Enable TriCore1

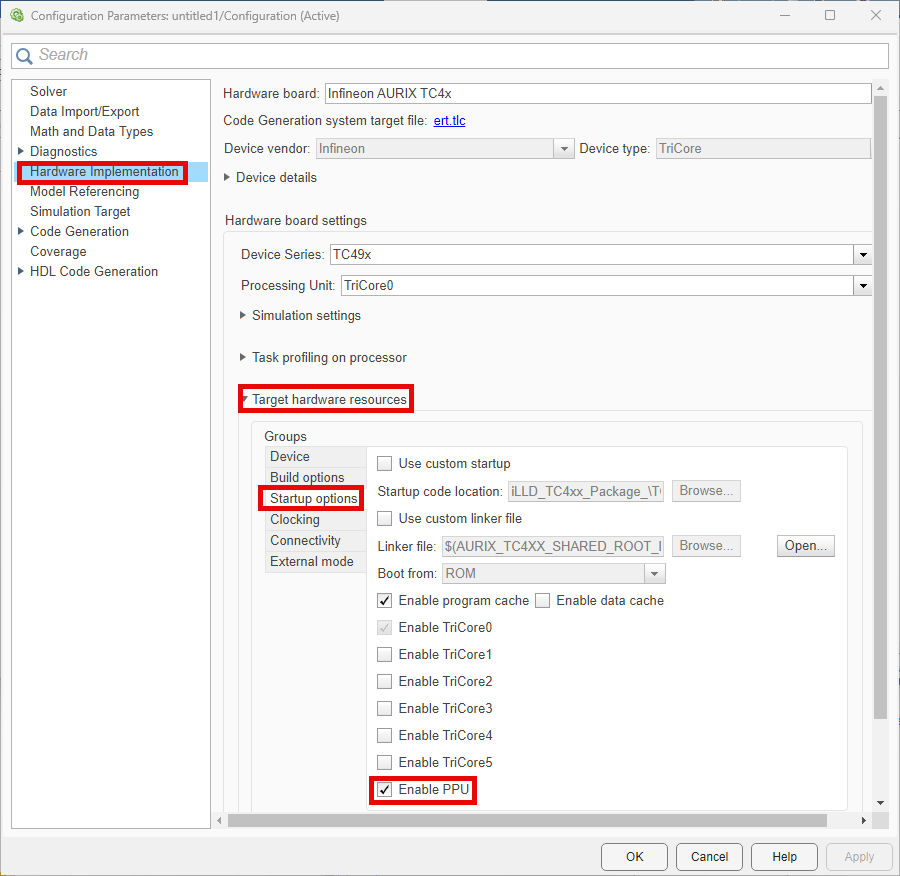384,654
